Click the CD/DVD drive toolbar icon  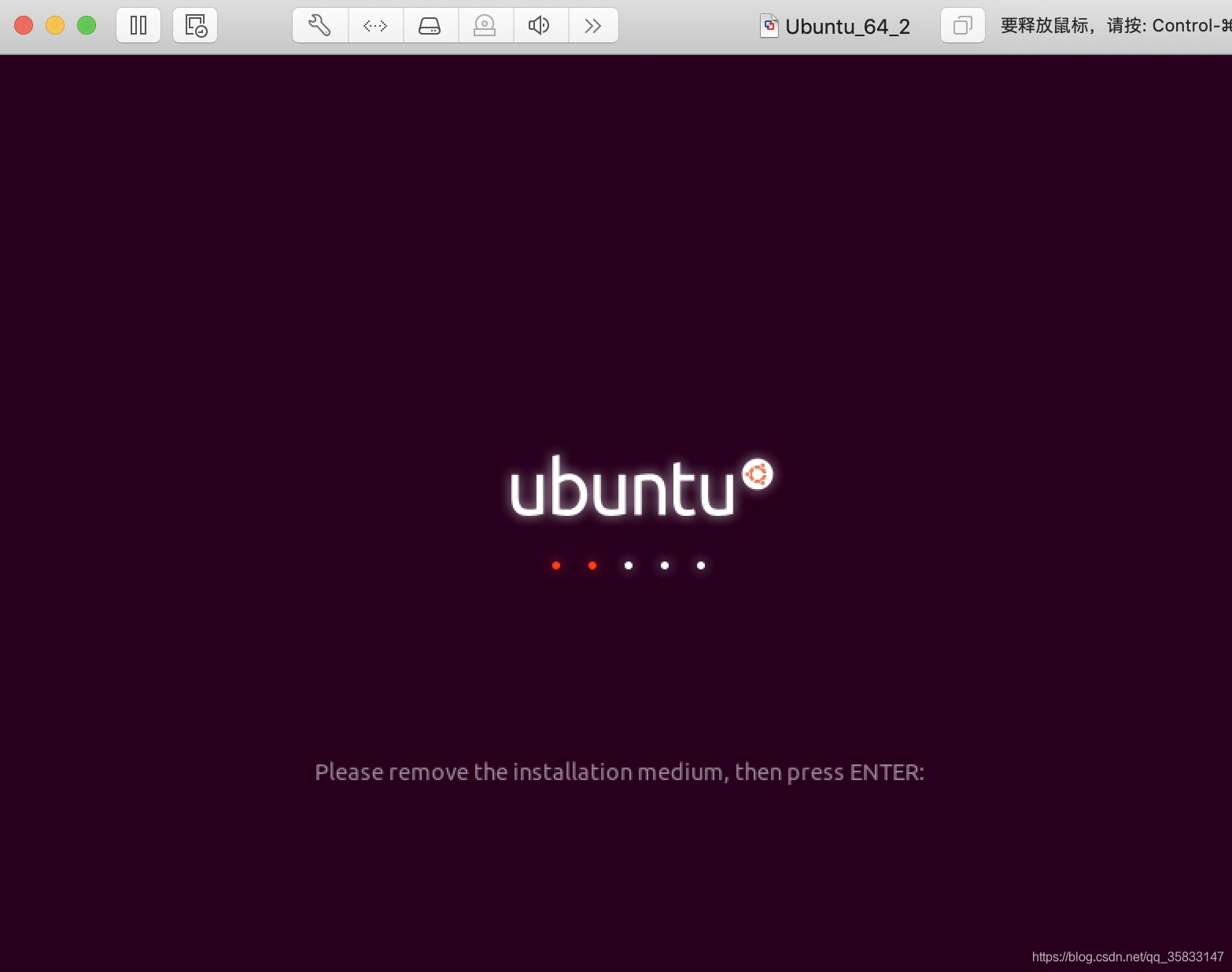pyautogui.click(x=485, y=25)
